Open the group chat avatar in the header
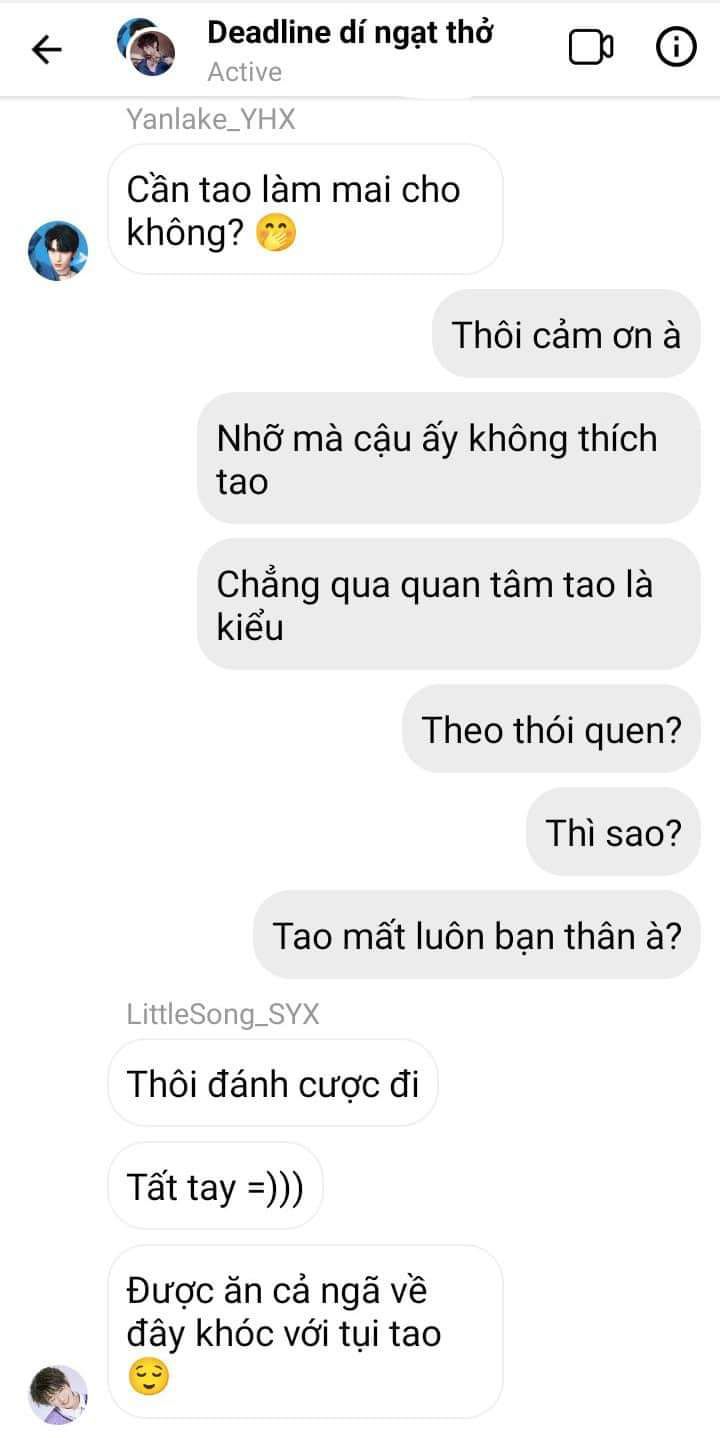 [x=146, y=48]
